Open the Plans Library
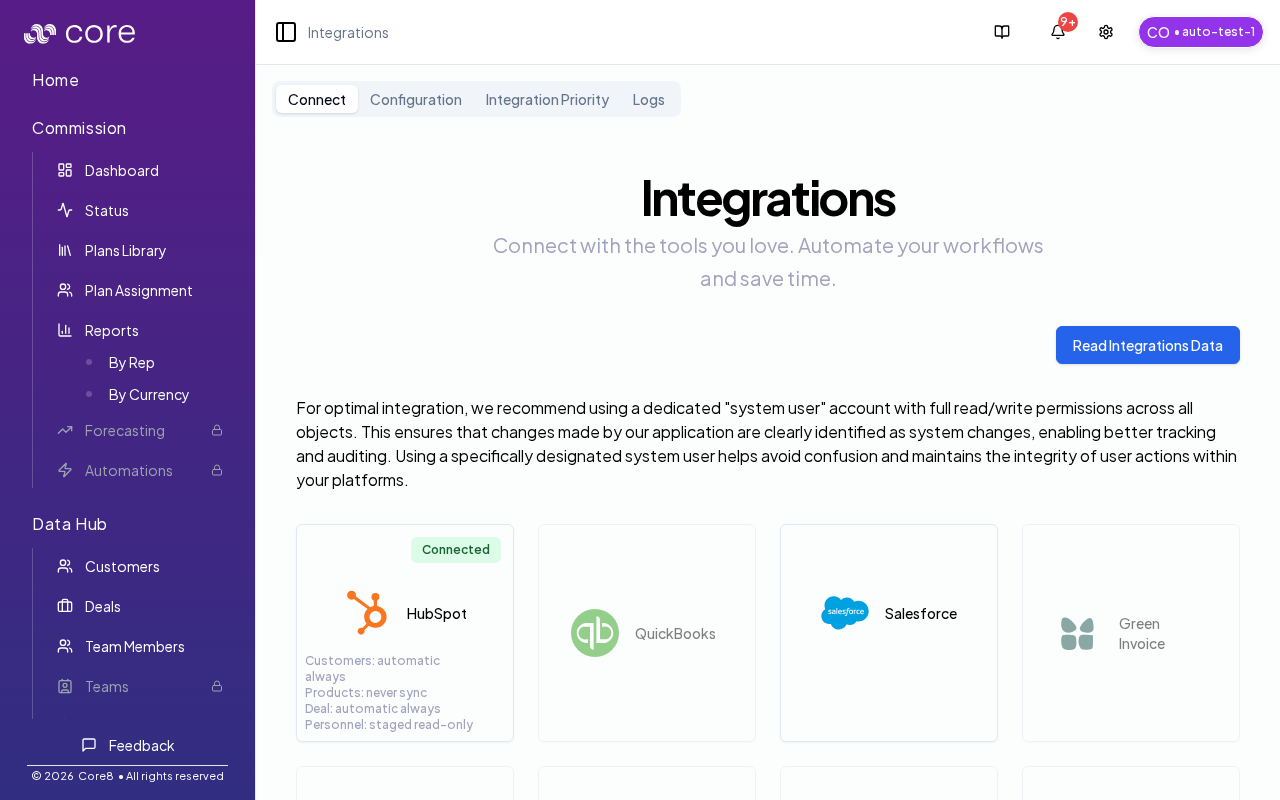 pyautogui.click(x=65, y=250)
